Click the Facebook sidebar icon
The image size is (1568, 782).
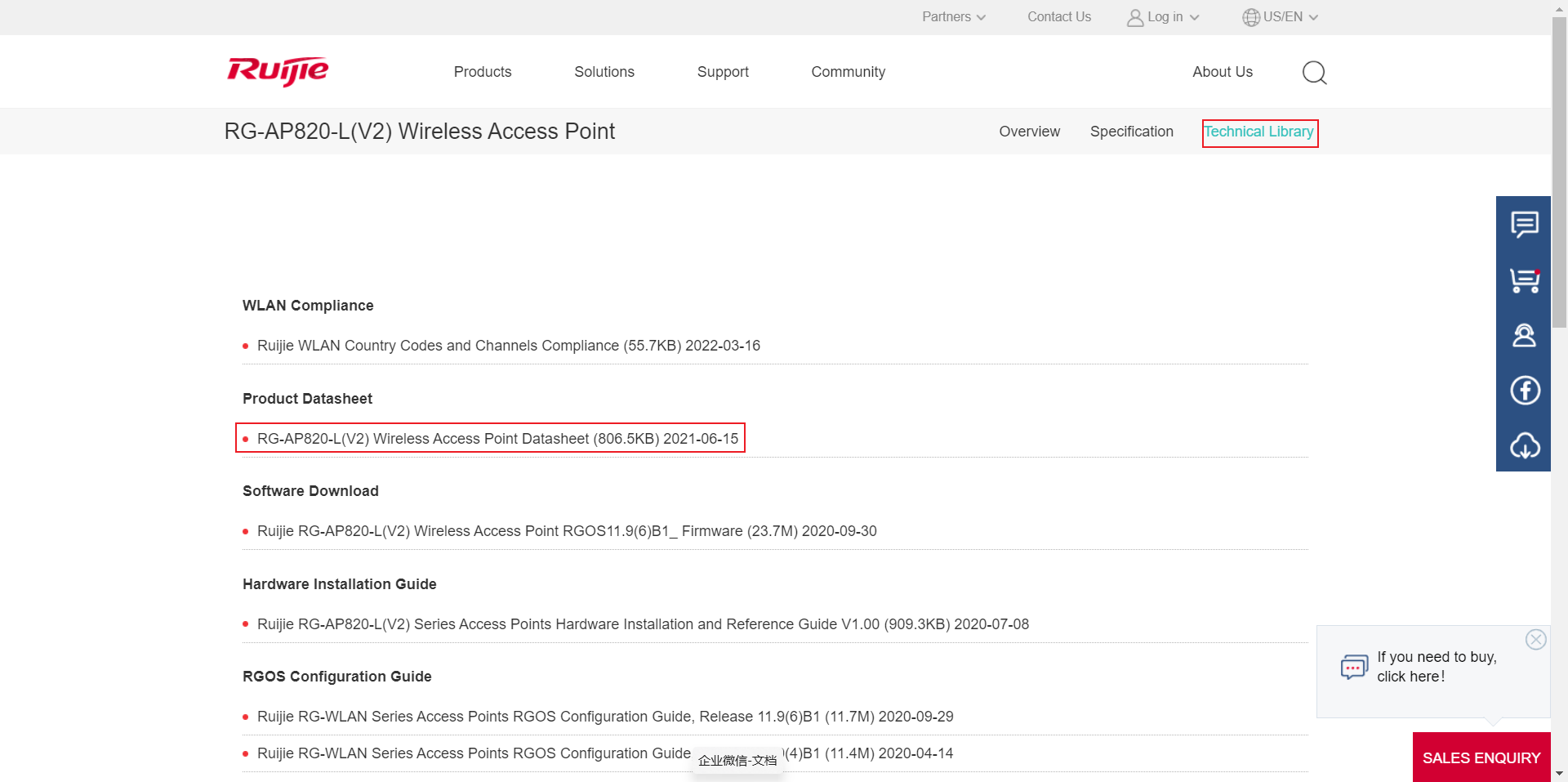tap(1524, 391)
